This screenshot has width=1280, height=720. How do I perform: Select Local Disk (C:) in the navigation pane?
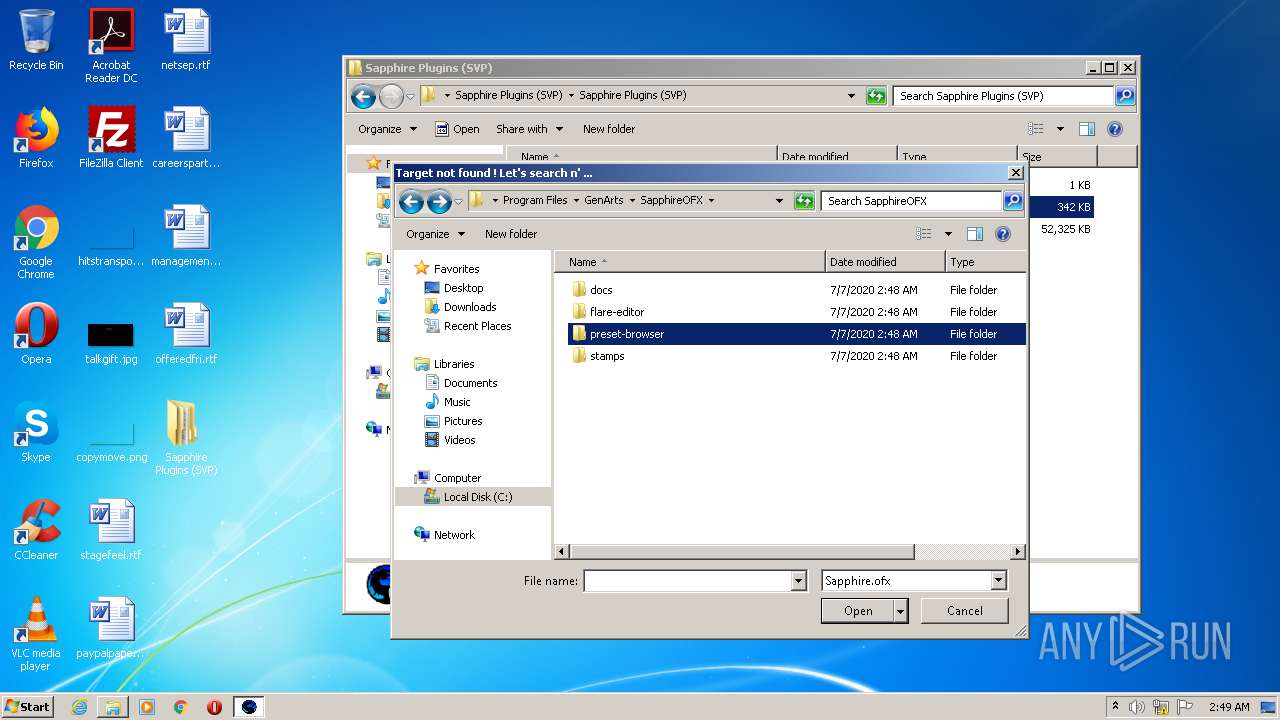473,497
